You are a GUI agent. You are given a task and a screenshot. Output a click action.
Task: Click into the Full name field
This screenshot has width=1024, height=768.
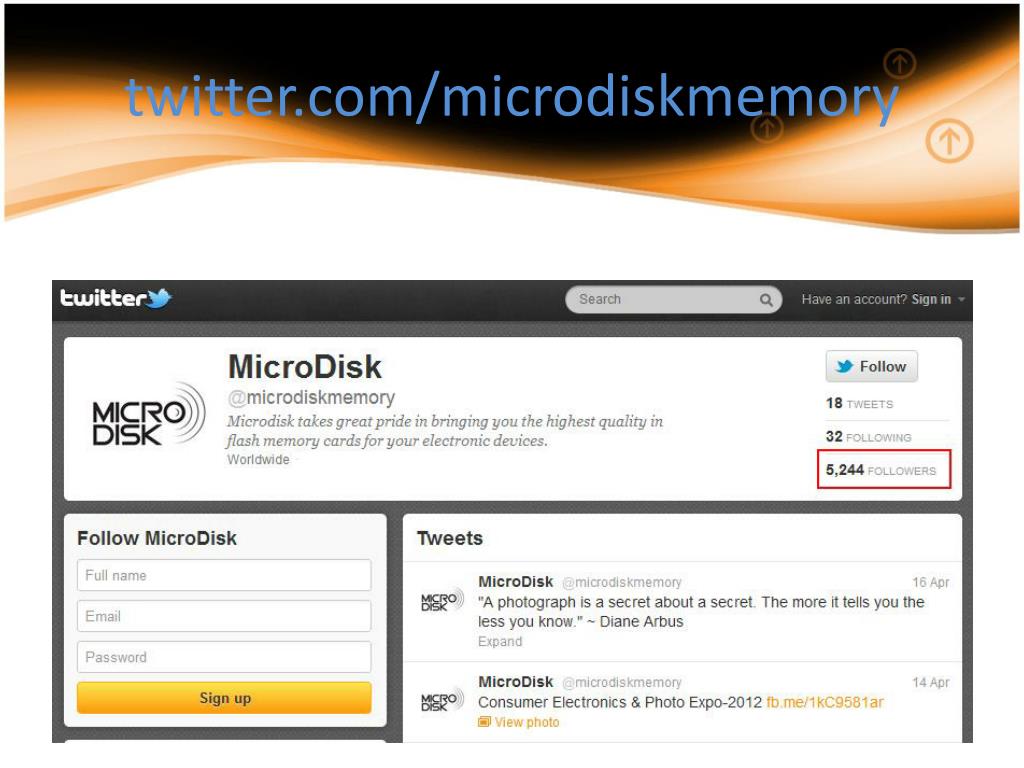pos(224,575)
